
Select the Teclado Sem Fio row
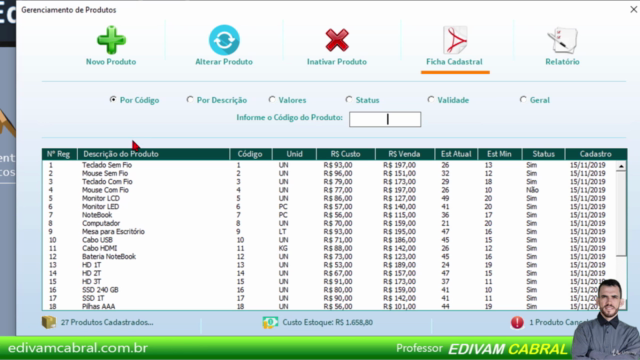[329, 165]
